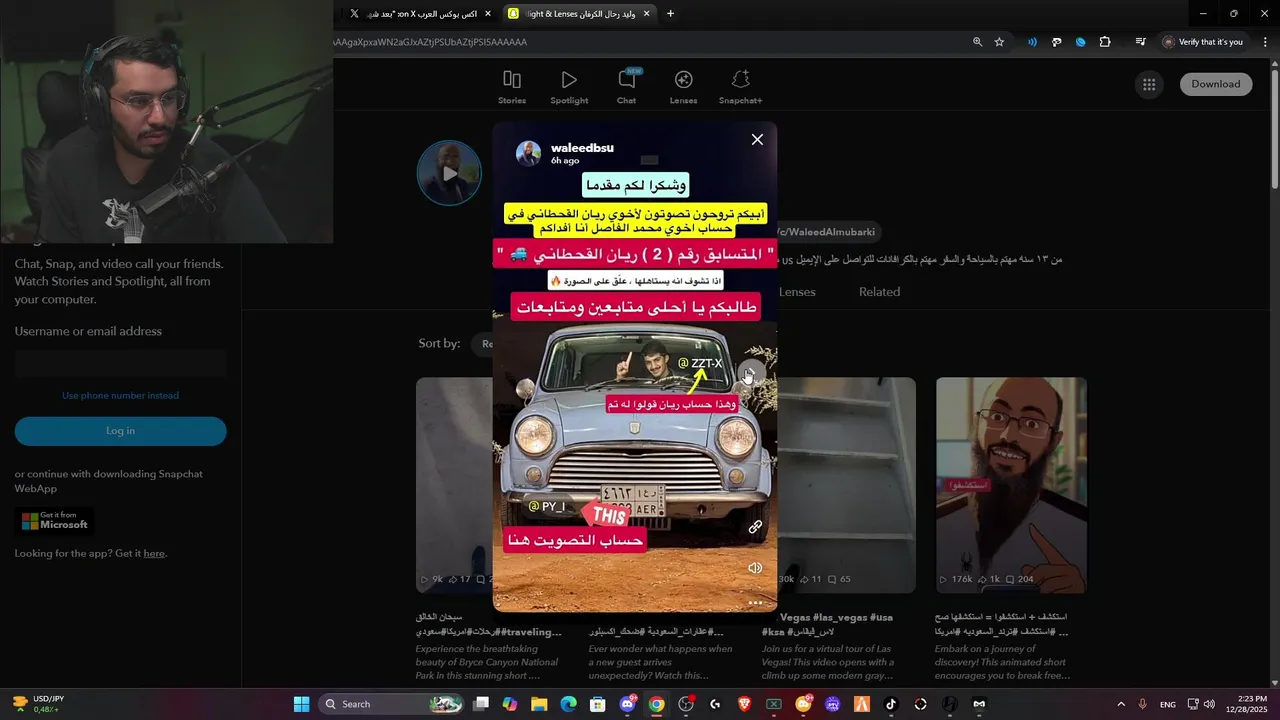
Task: Open the Sort by dropdown
Action: click(482, 343)
